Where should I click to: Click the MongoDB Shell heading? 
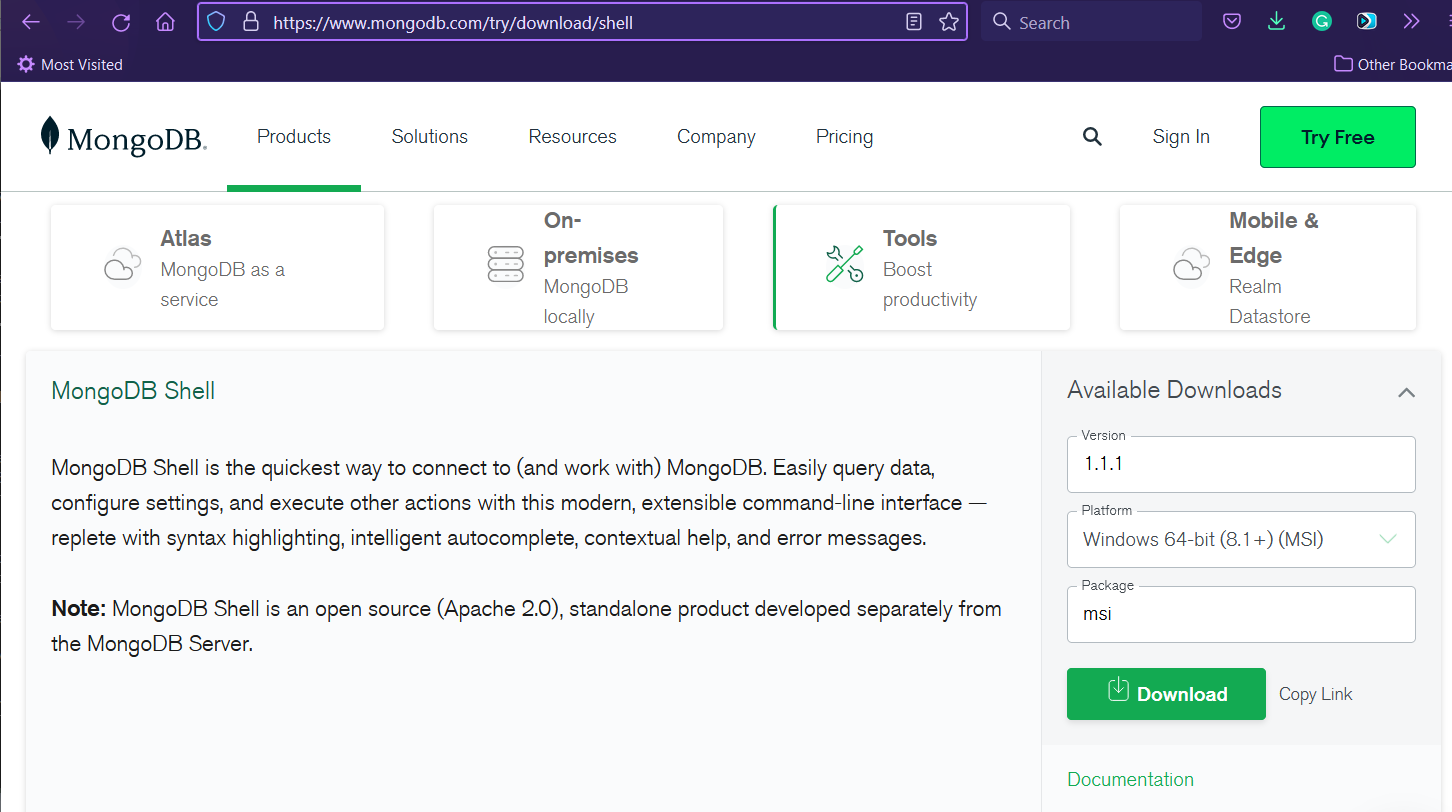coord(133,391)
